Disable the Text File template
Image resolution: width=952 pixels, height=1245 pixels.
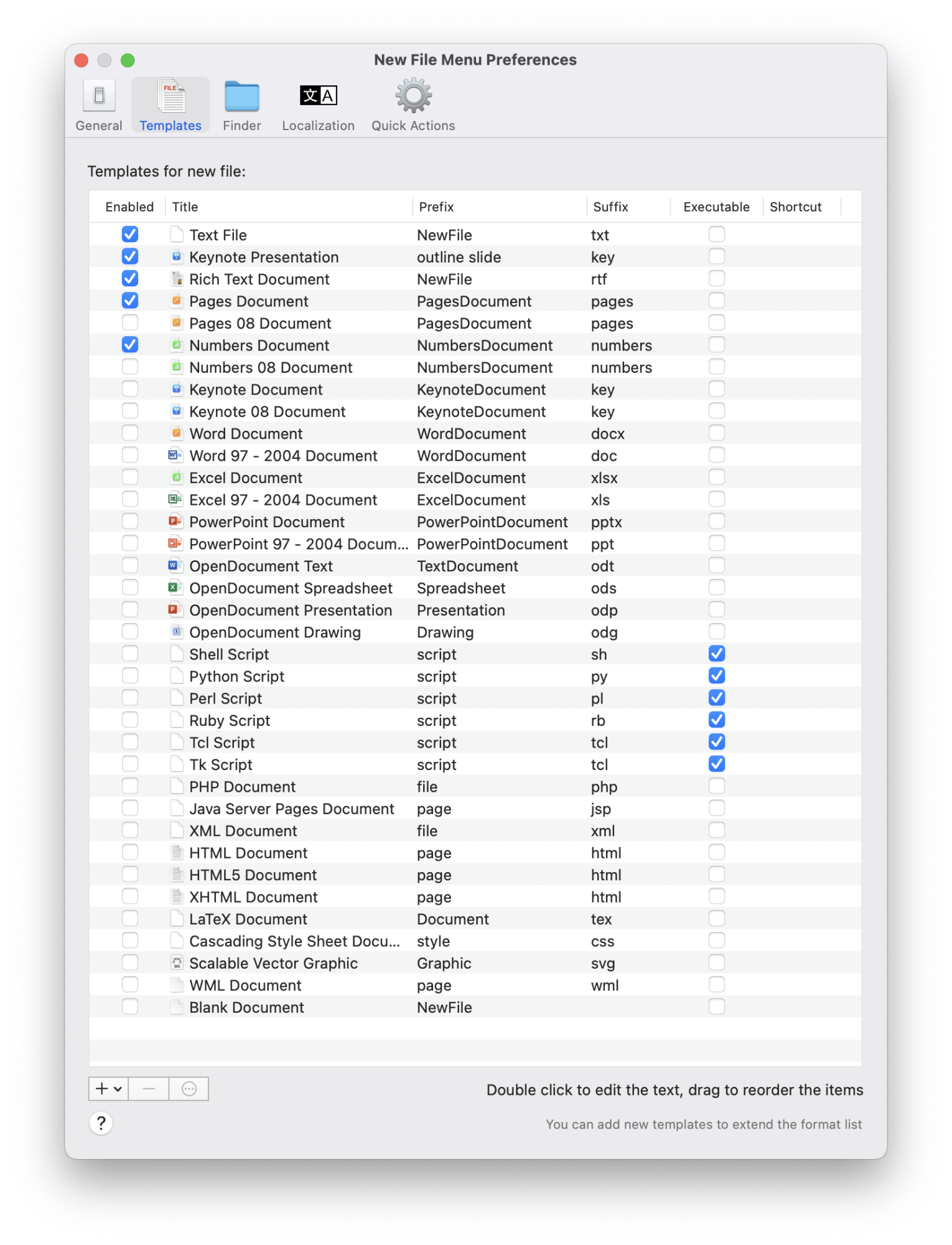[x=129, y=235]
